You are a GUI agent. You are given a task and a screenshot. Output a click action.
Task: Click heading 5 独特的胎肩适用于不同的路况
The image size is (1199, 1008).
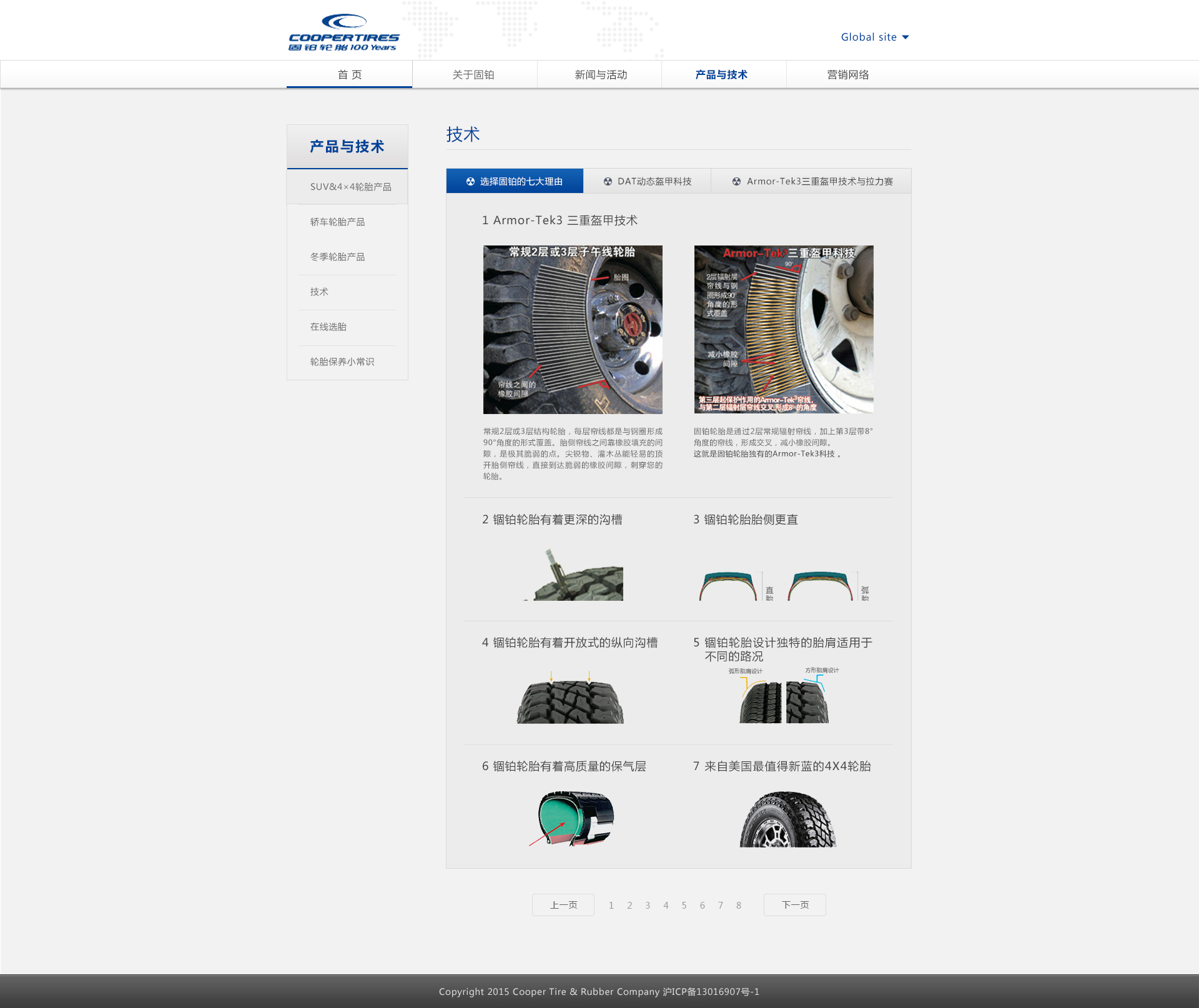coord(783,650)
